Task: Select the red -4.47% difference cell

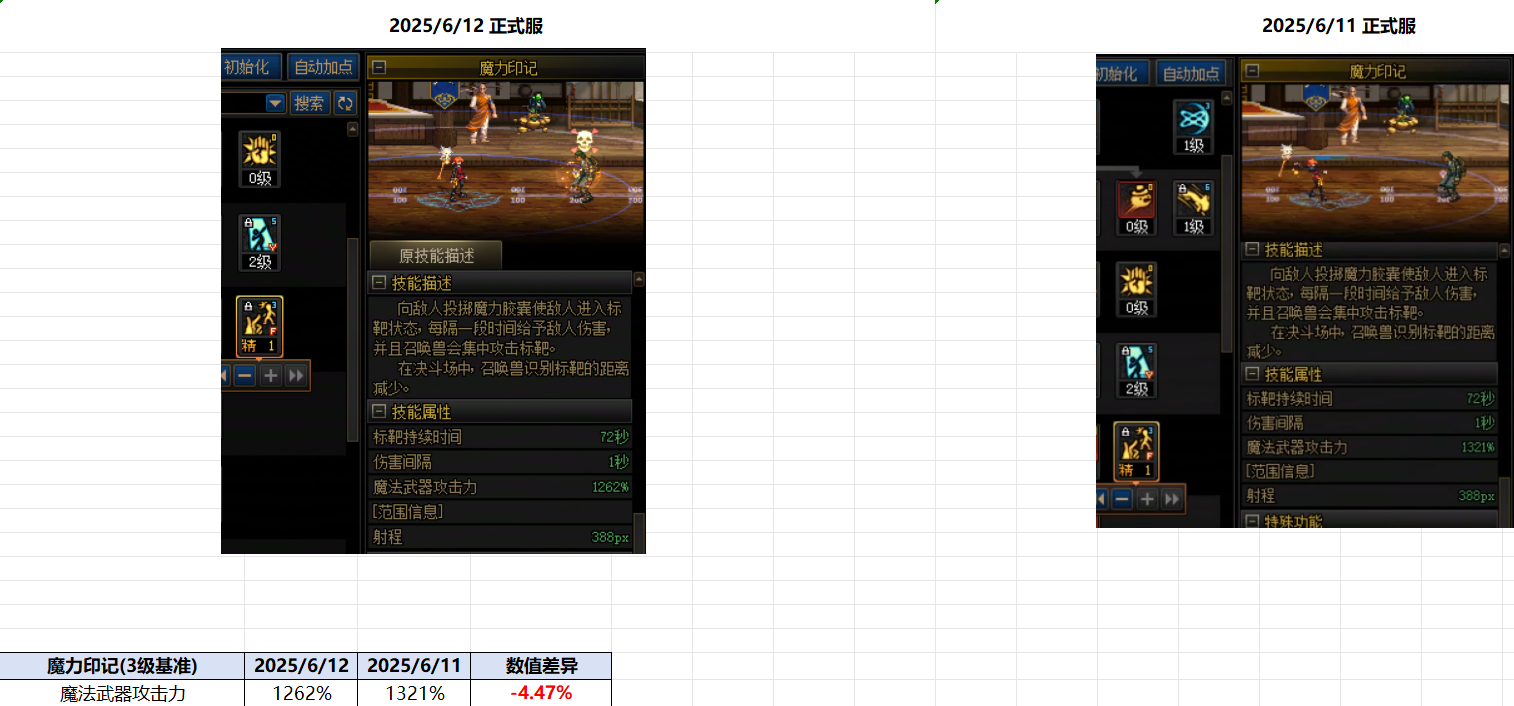Action: pos(541,693)
